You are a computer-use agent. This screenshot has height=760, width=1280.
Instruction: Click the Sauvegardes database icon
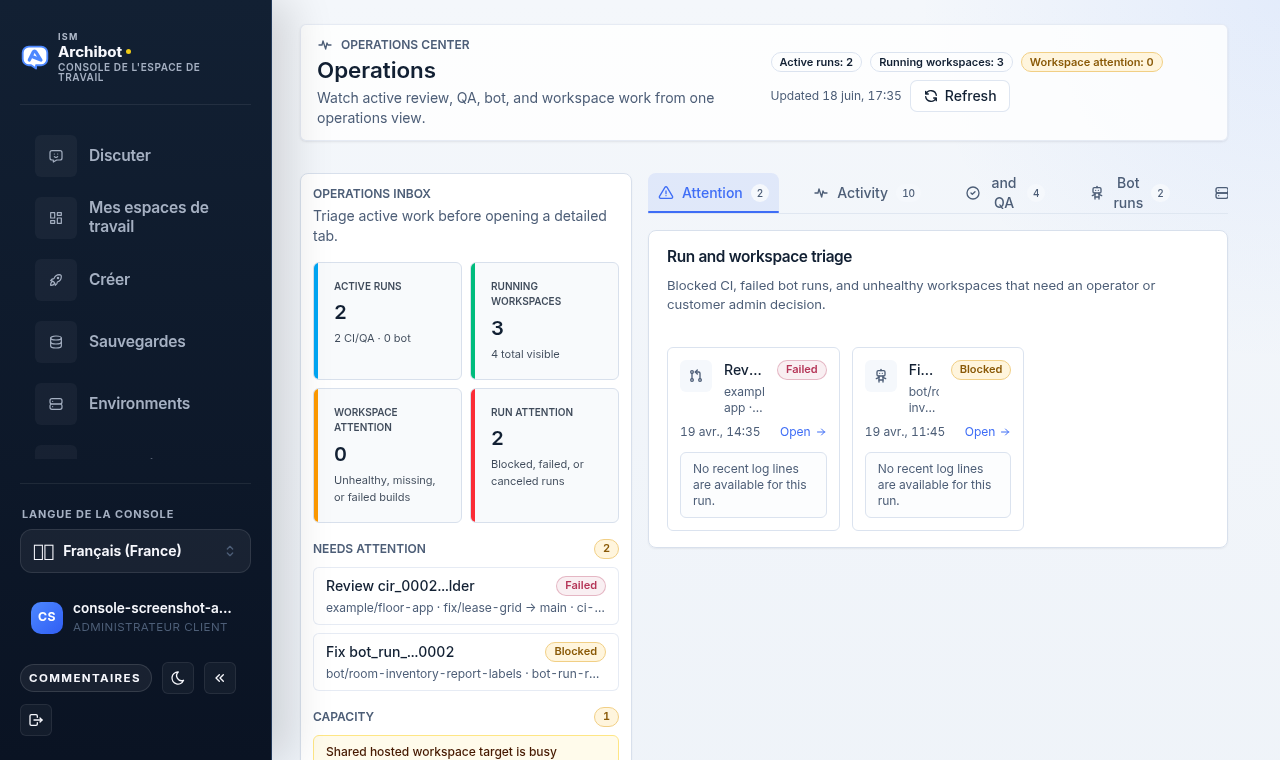[56, 342]
